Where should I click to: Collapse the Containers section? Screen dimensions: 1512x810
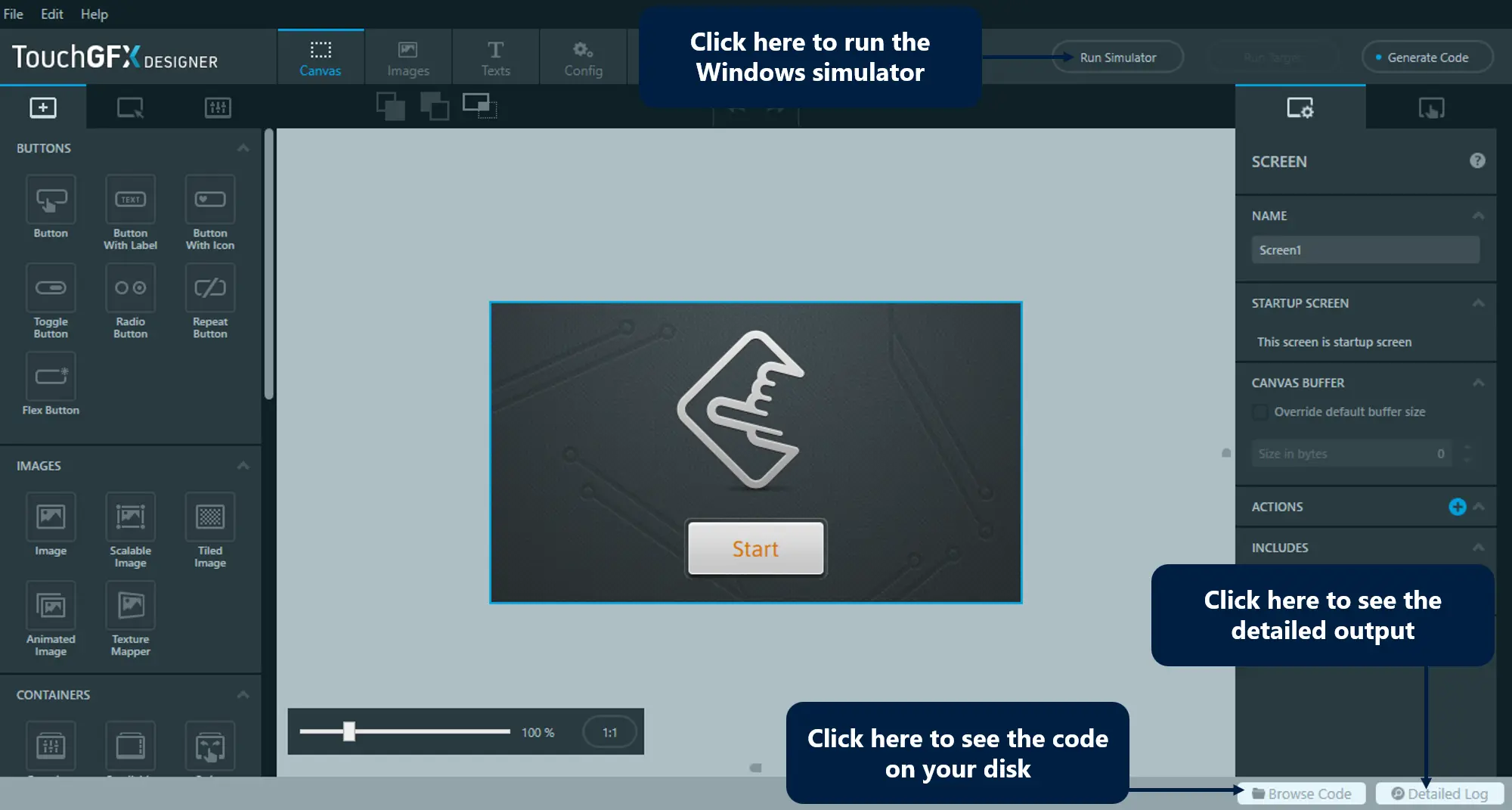[x=243, y=695]
